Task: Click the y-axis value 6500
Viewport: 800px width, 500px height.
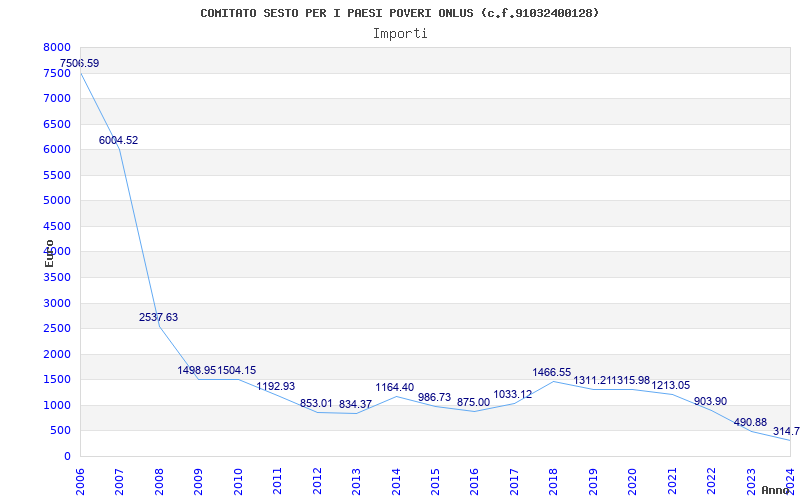Action: pos(57,124)
